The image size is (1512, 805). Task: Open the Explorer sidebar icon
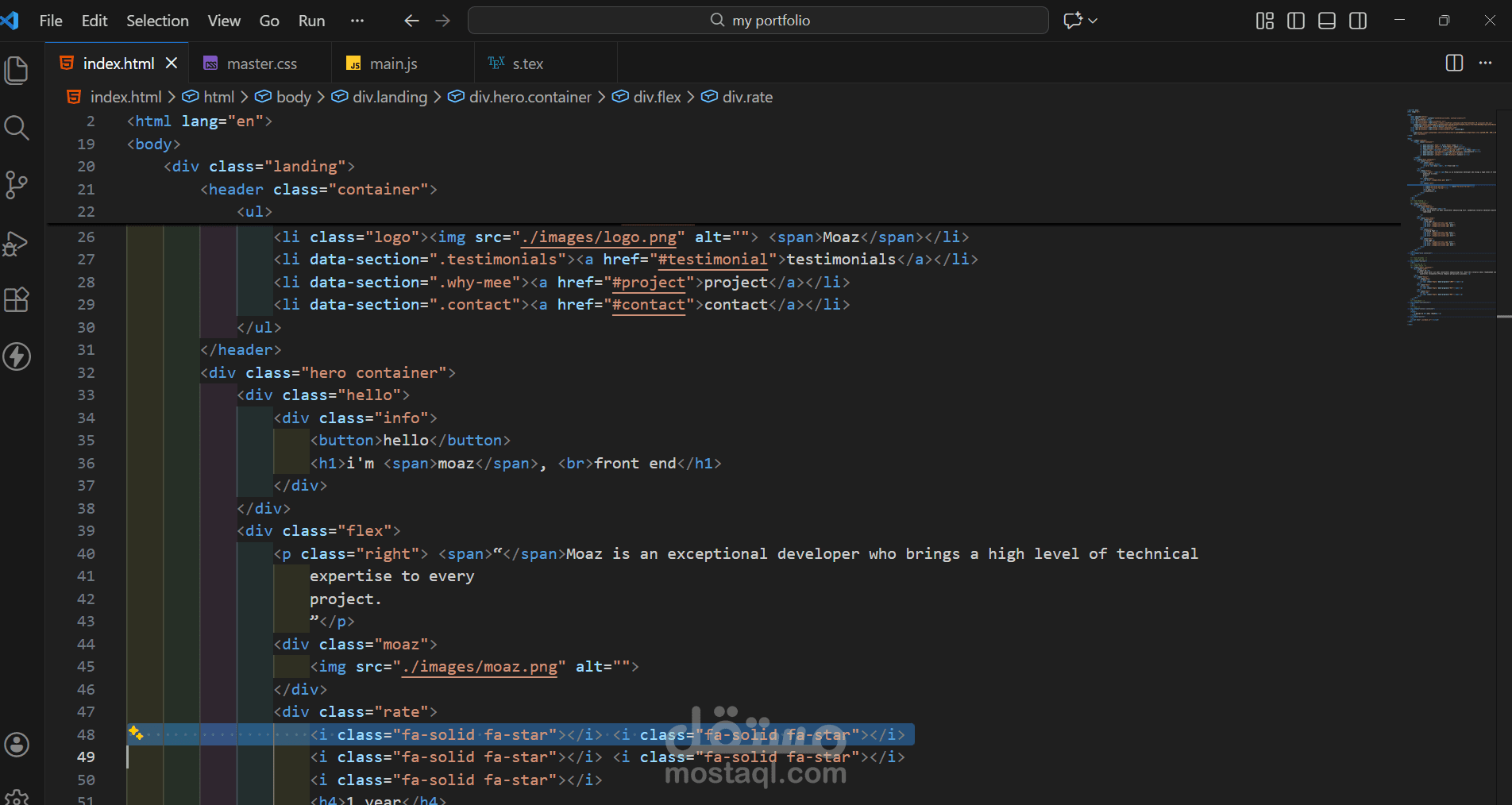[17, 70]
